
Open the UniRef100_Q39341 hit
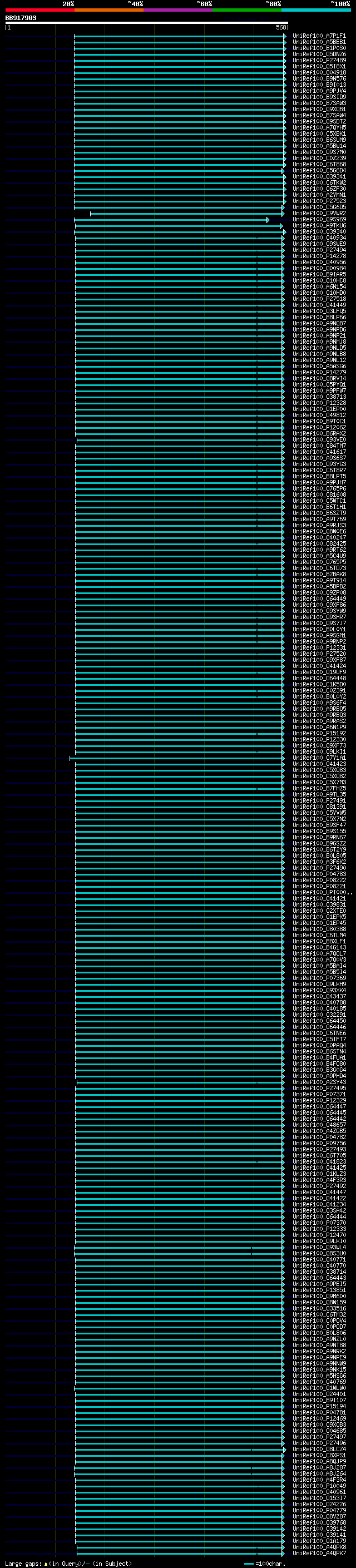pyautogui.click(x=319, y=176)
